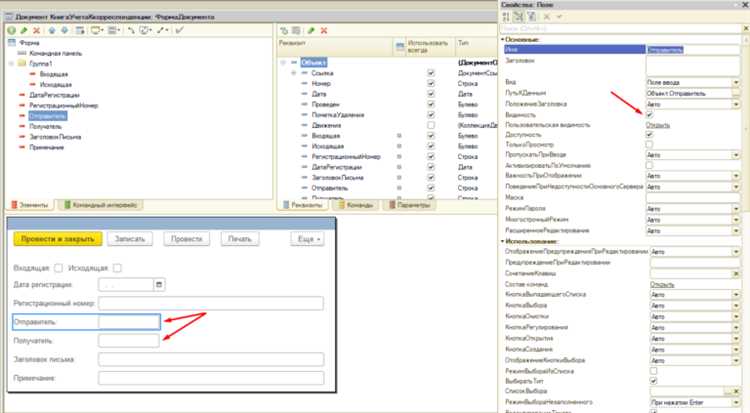Toggle the Доступность checkbox in properties
750x413 pixels.
tap(650, 134)
